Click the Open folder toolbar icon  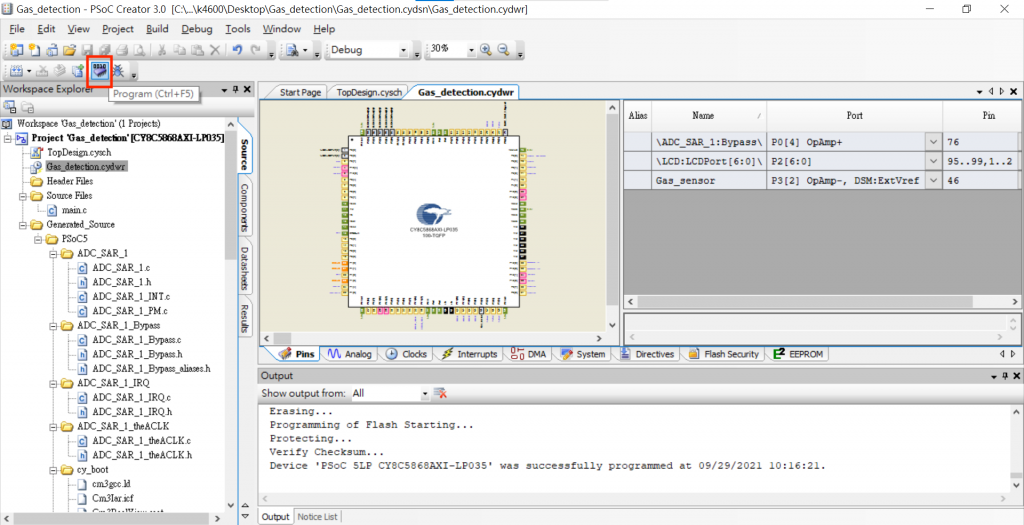70,50
